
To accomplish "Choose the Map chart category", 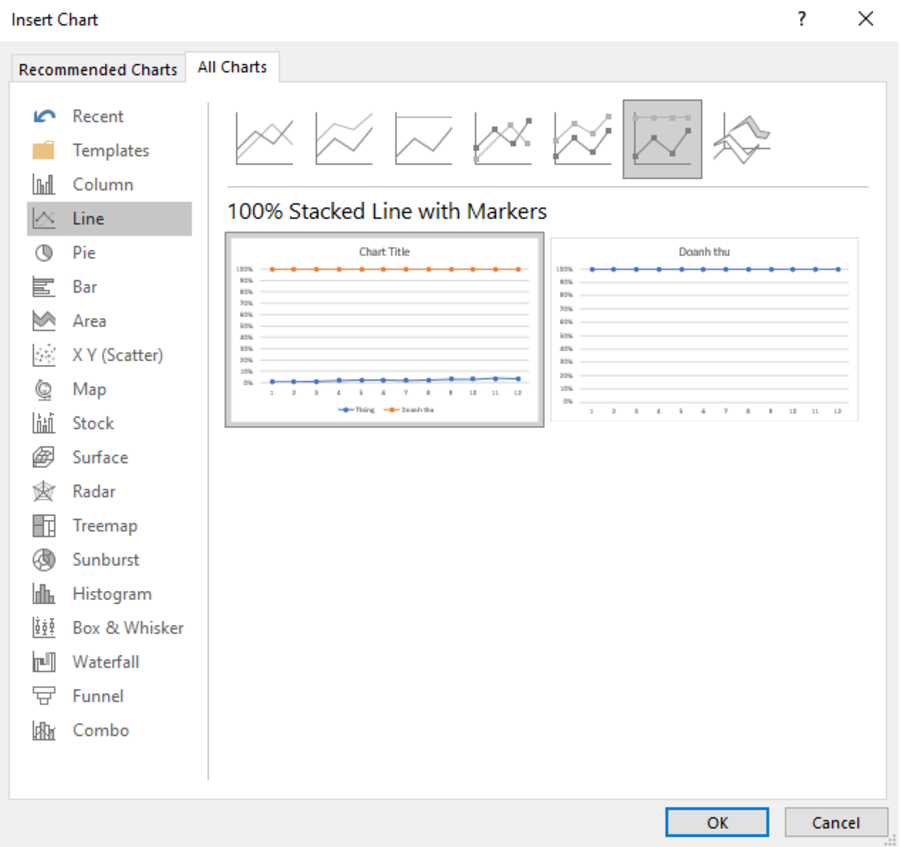I will (110, 390).
